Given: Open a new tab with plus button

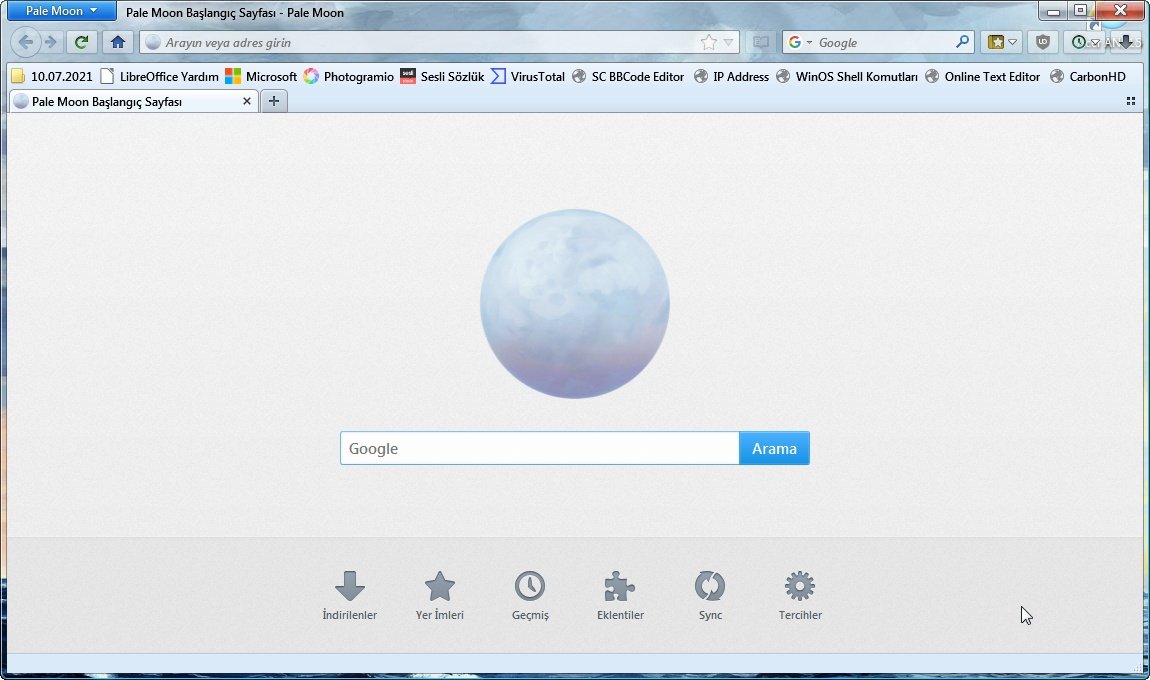Looking at the screenshot, I should [274, 101].
